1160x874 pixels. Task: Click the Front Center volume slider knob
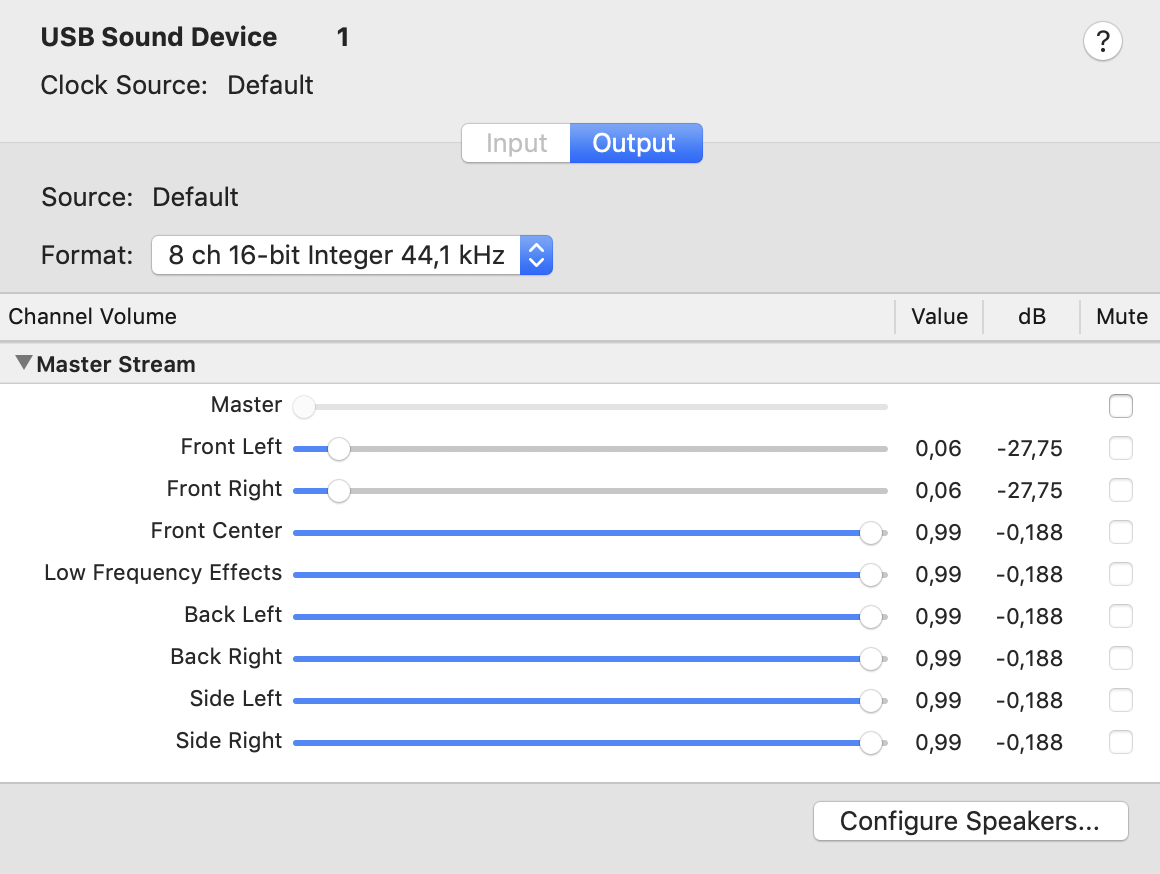pyautogui.click(x=871, y=533)
